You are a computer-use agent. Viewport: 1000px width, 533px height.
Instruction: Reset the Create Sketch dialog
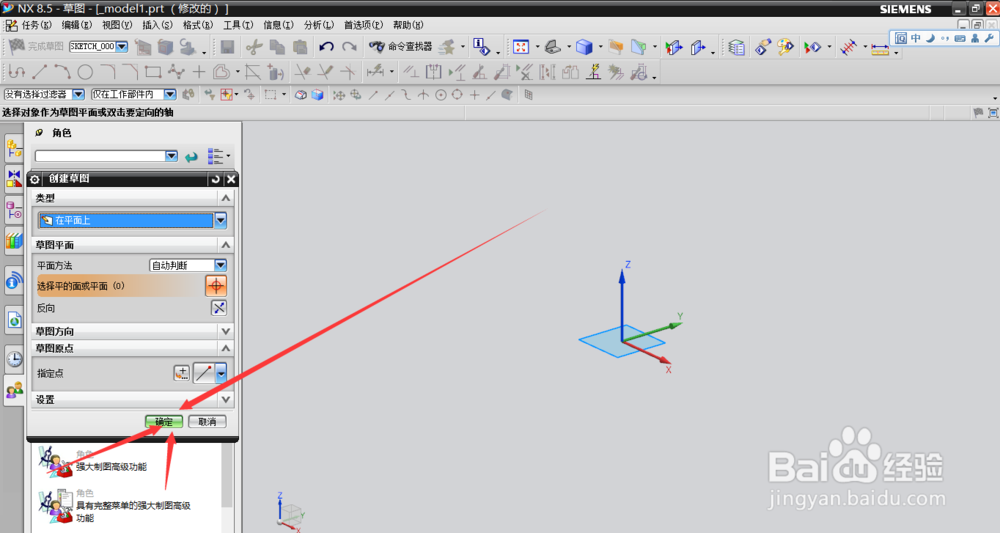point(216,179)
